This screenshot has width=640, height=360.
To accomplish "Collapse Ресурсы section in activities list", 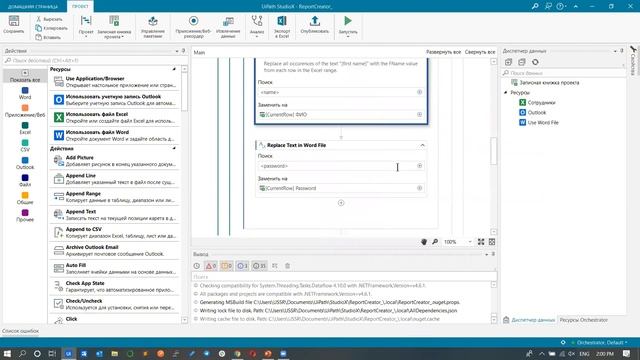I will tap(174, 69).
